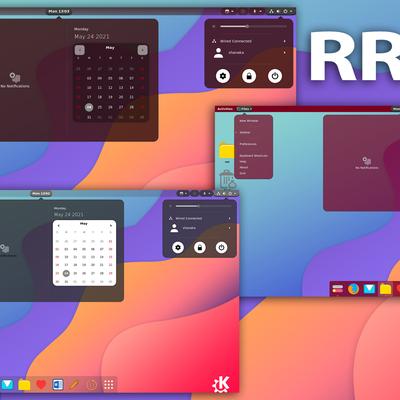Viewport: 400px width, 400px height.
Task: Open Settings gear in top screenshot's system menu
Action: pyautogui.click(x=223, y=76)
